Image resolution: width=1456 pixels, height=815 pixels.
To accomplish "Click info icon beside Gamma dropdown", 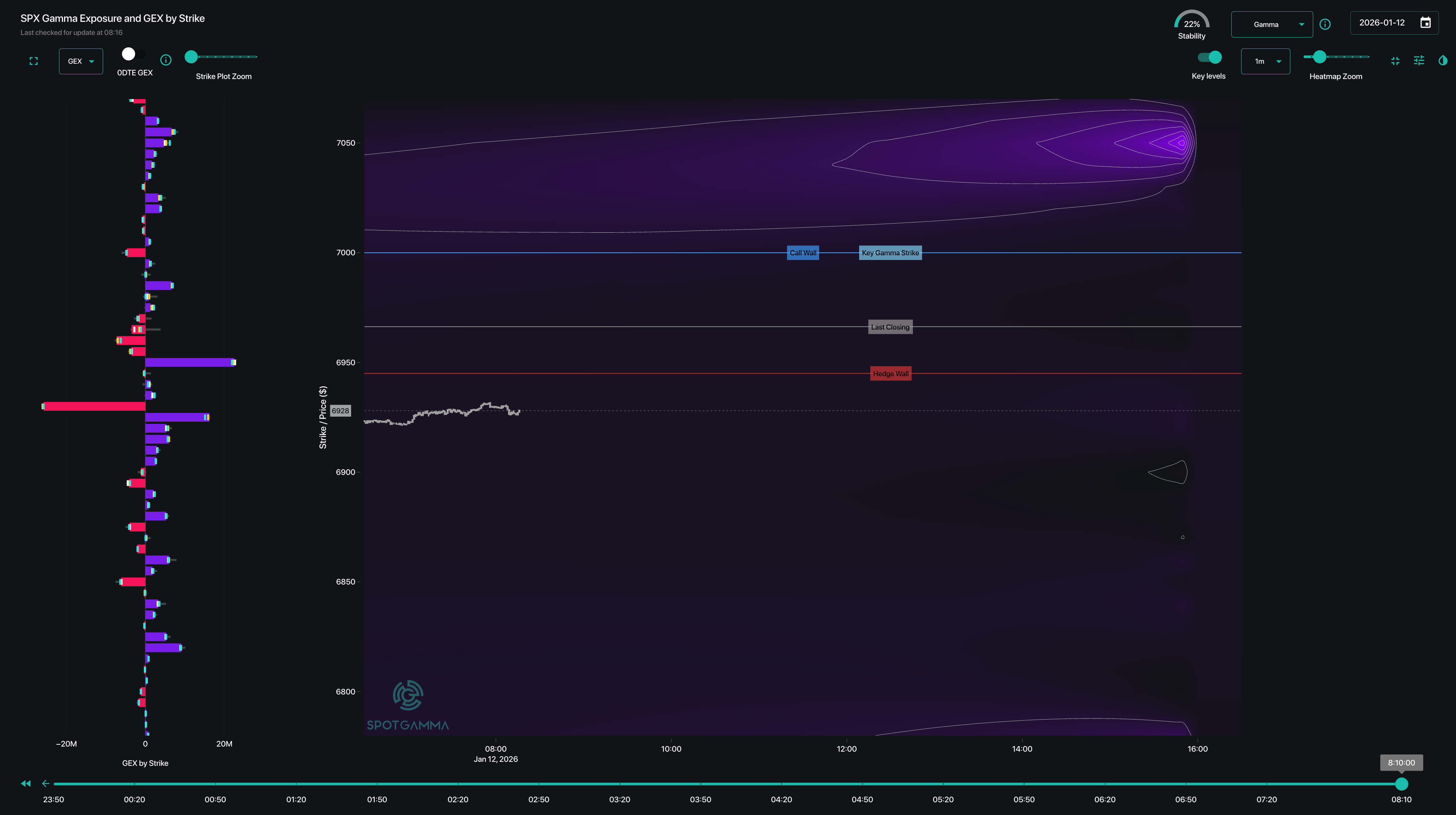I will pos(1325,24).
